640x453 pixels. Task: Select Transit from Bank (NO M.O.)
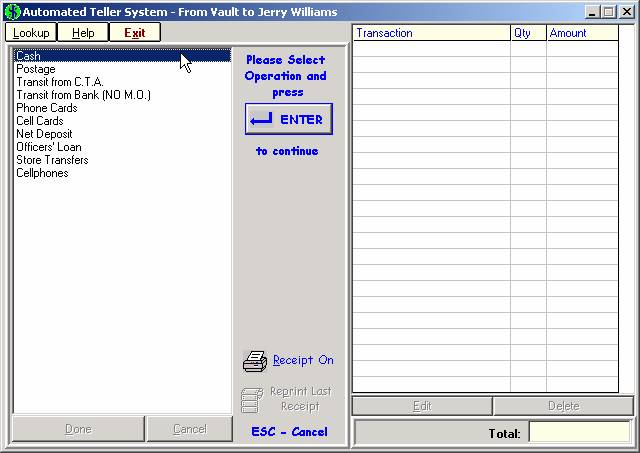point(83,95)
